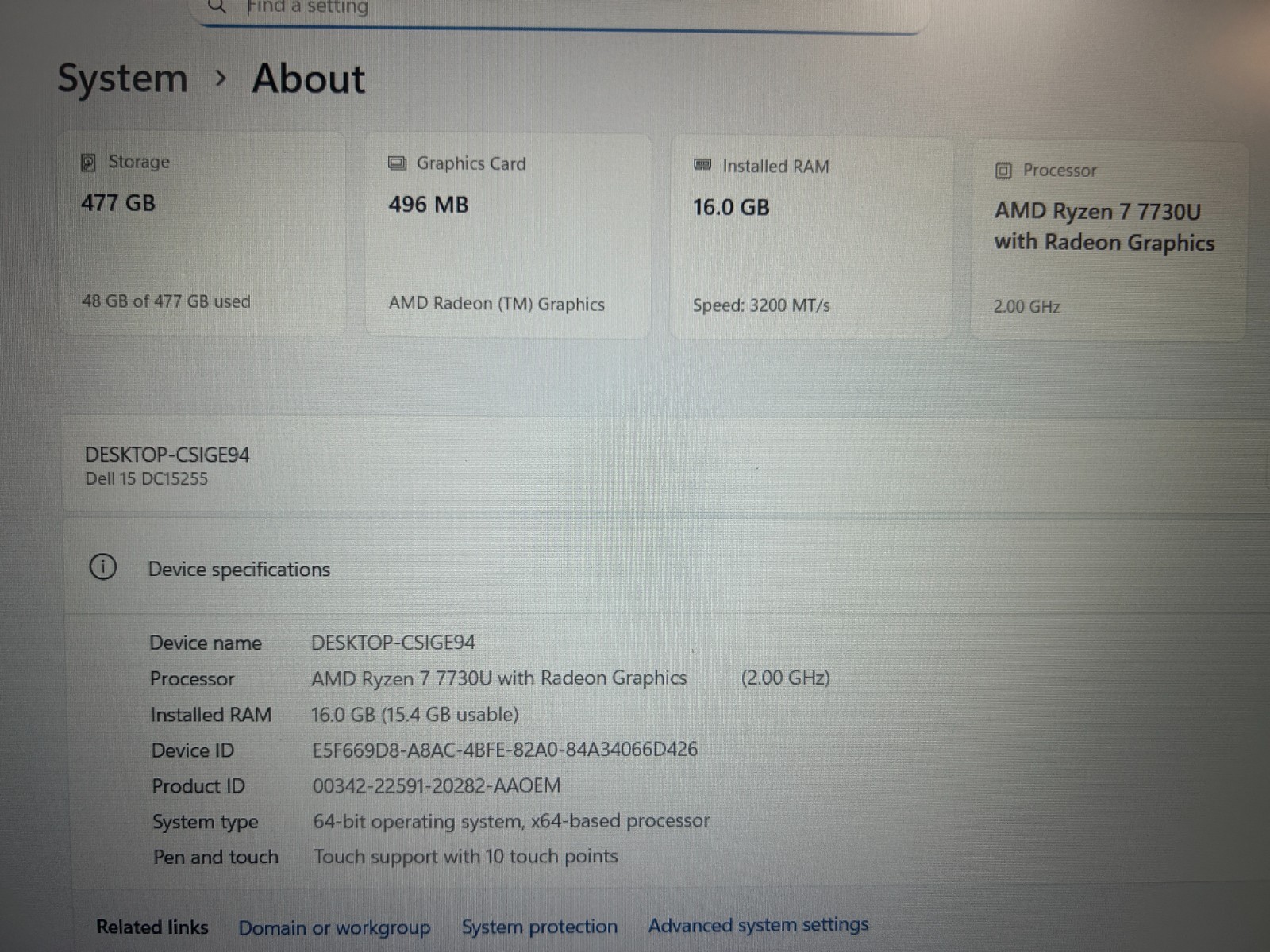This screenshot has width=1270, height=952.
Task: Click the About breadcrumb heading
Action: click(x=309, y=79)
